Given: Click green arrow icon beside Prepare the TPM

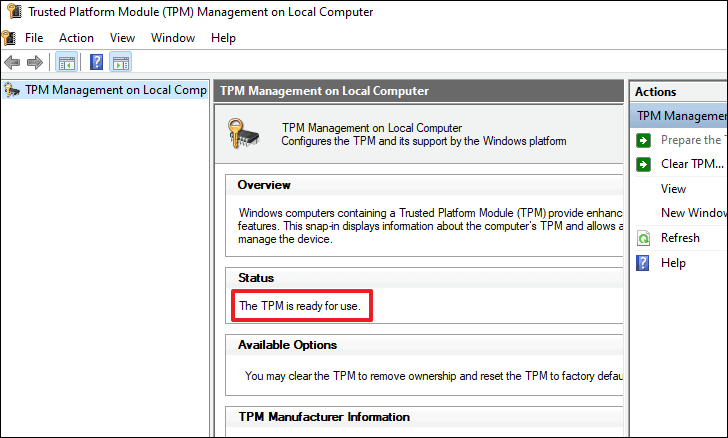Looking at the screenshot, I should click(x=644, y=140).
